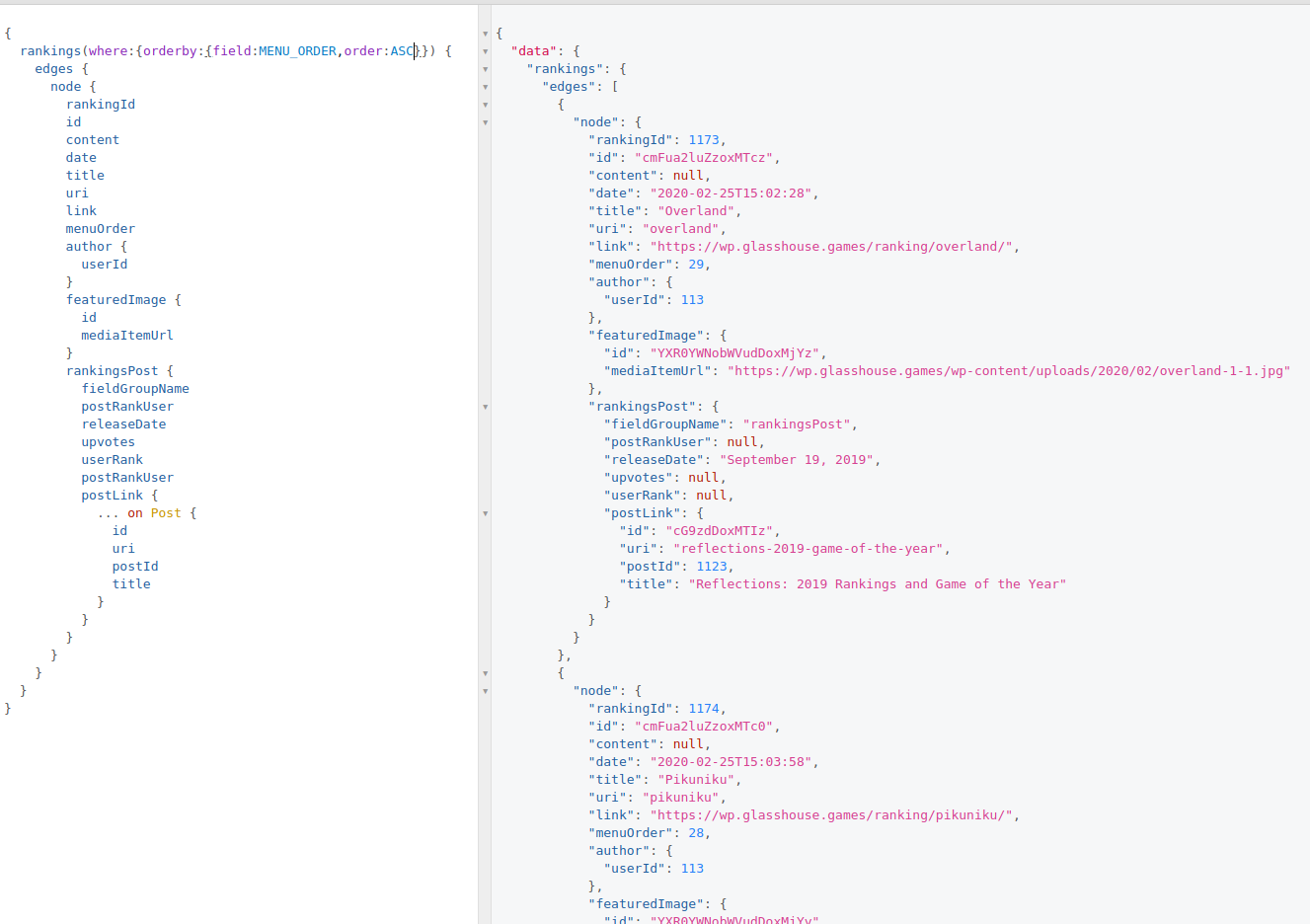
Task: Click the fieldGroupName field in the query
Action: point(135,389)
